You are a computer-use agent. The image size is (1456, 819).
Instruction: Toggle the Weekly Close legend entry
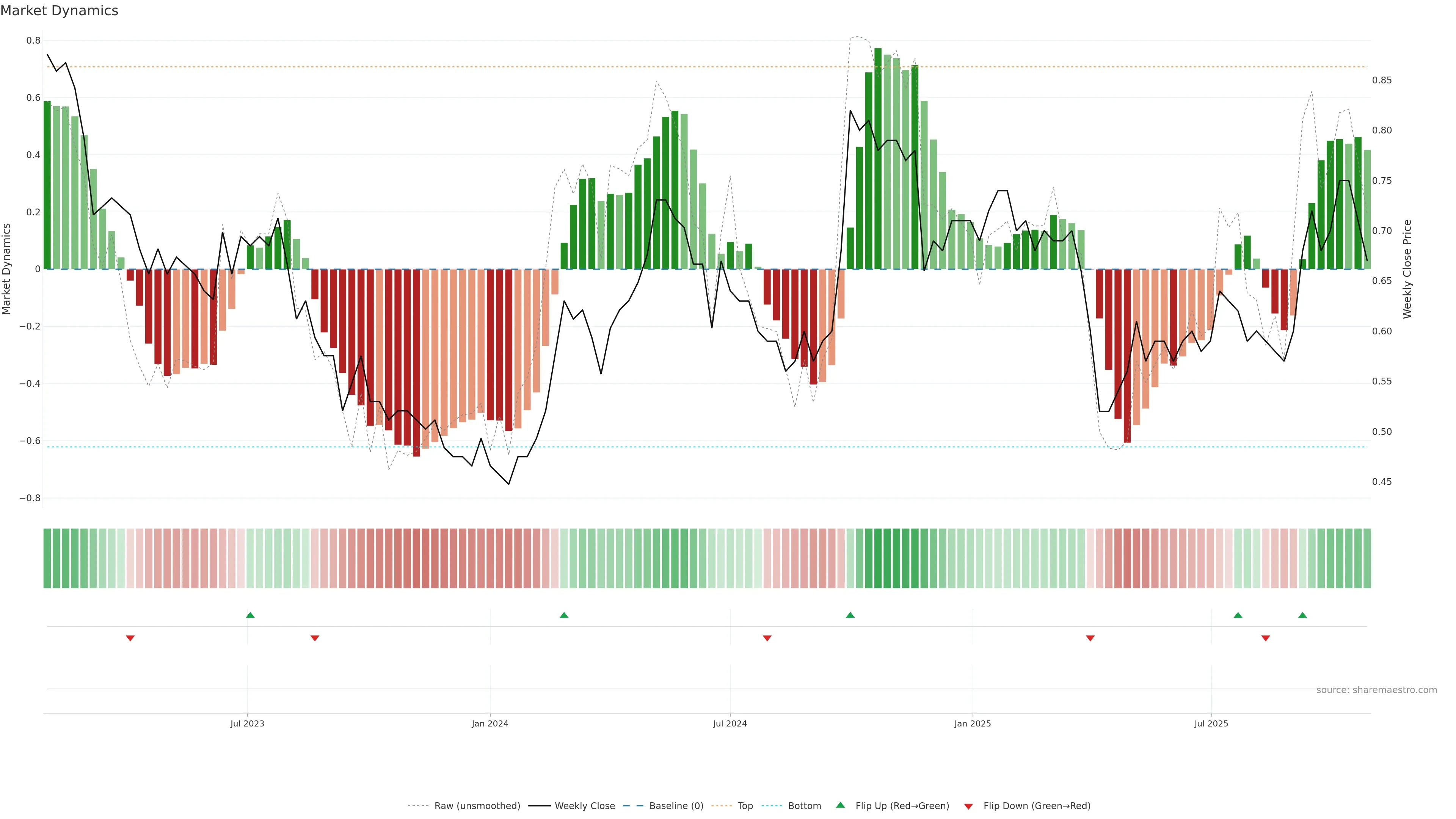[x=584, y=806]
